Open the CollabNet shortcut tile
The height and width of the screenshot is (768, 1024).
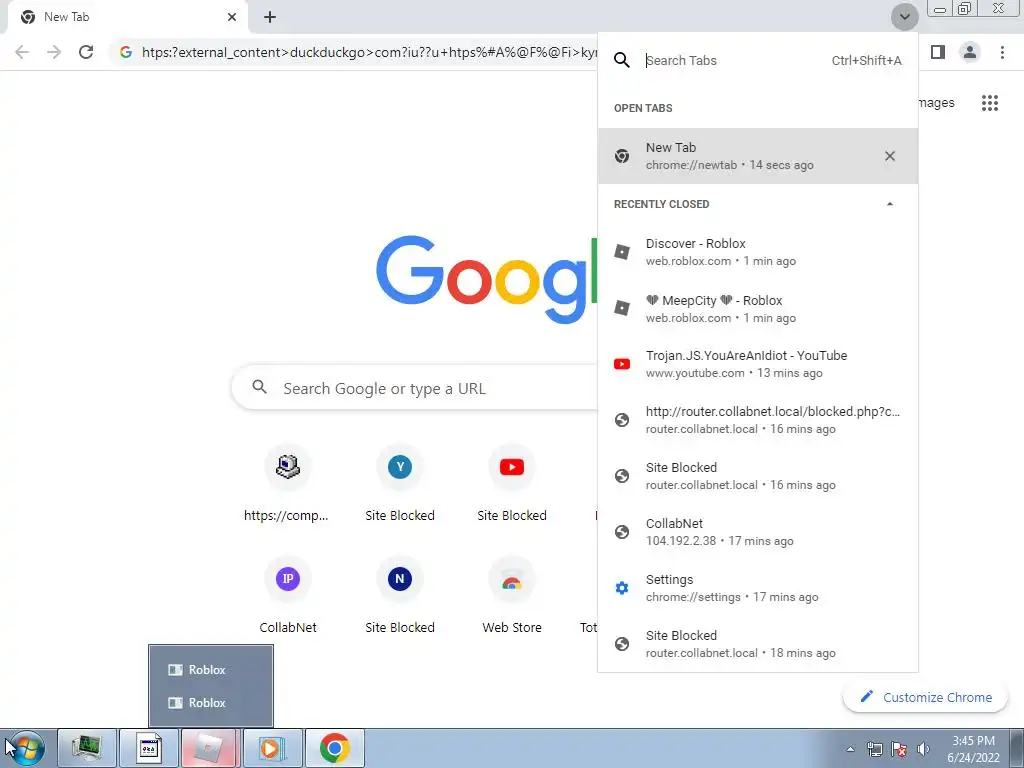287,596
